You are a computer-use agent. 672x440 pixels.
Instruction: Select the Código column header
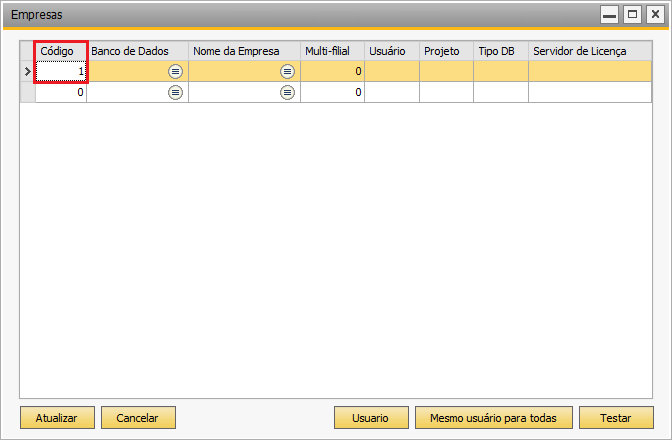pos(61,51)
